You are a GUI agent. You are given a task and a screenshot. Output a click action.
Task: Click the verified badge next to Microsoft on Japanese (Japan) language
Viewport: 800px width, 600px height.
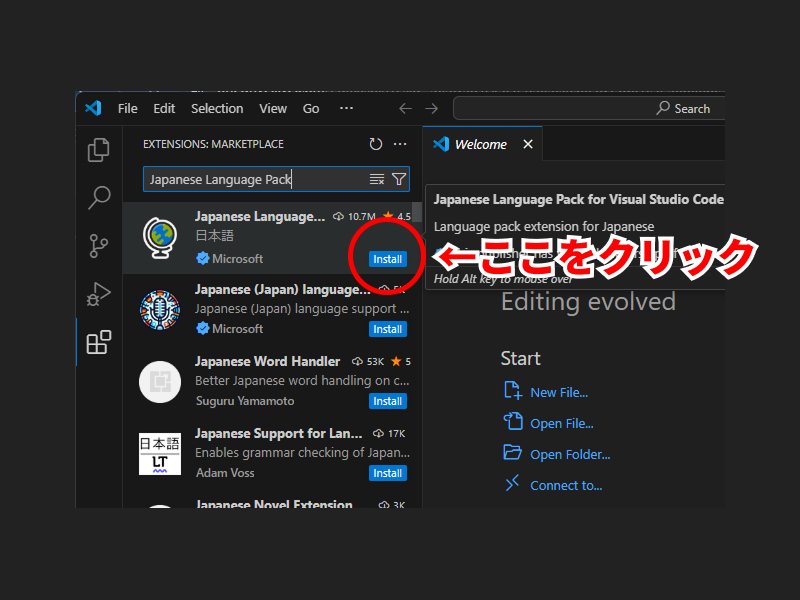(x=203, y=329)
